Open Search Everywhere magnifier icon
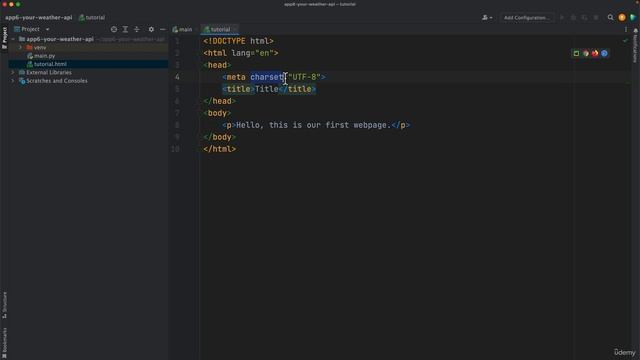The height and width of the screenshot is (360, 640). coord(610,18)
